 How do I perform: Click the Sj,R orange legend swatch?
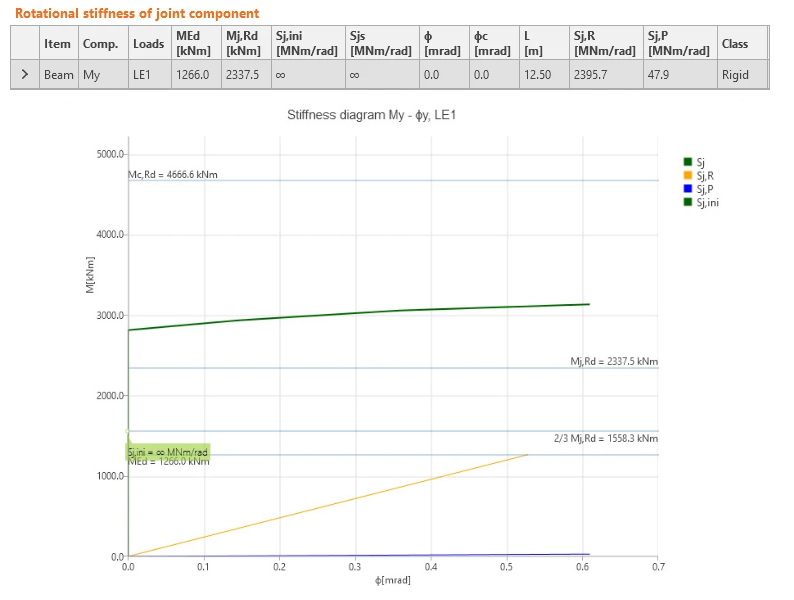687,175
